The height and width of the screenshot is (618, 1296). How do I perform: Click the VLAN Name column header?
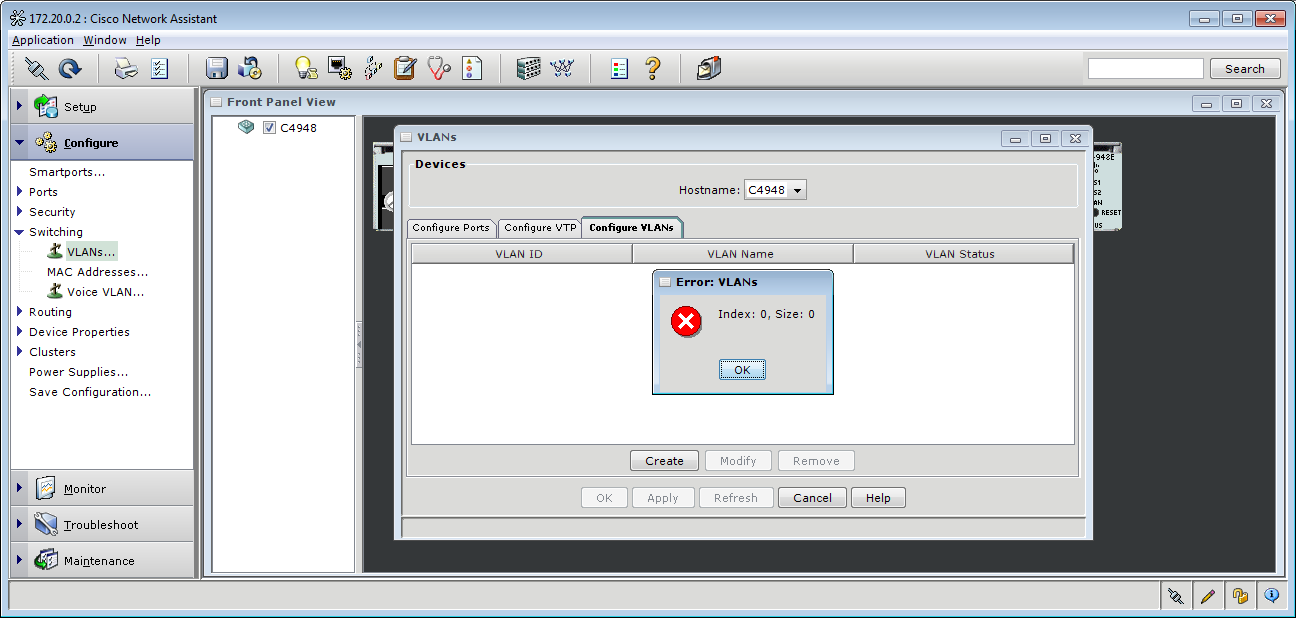(x=742, y=254)
